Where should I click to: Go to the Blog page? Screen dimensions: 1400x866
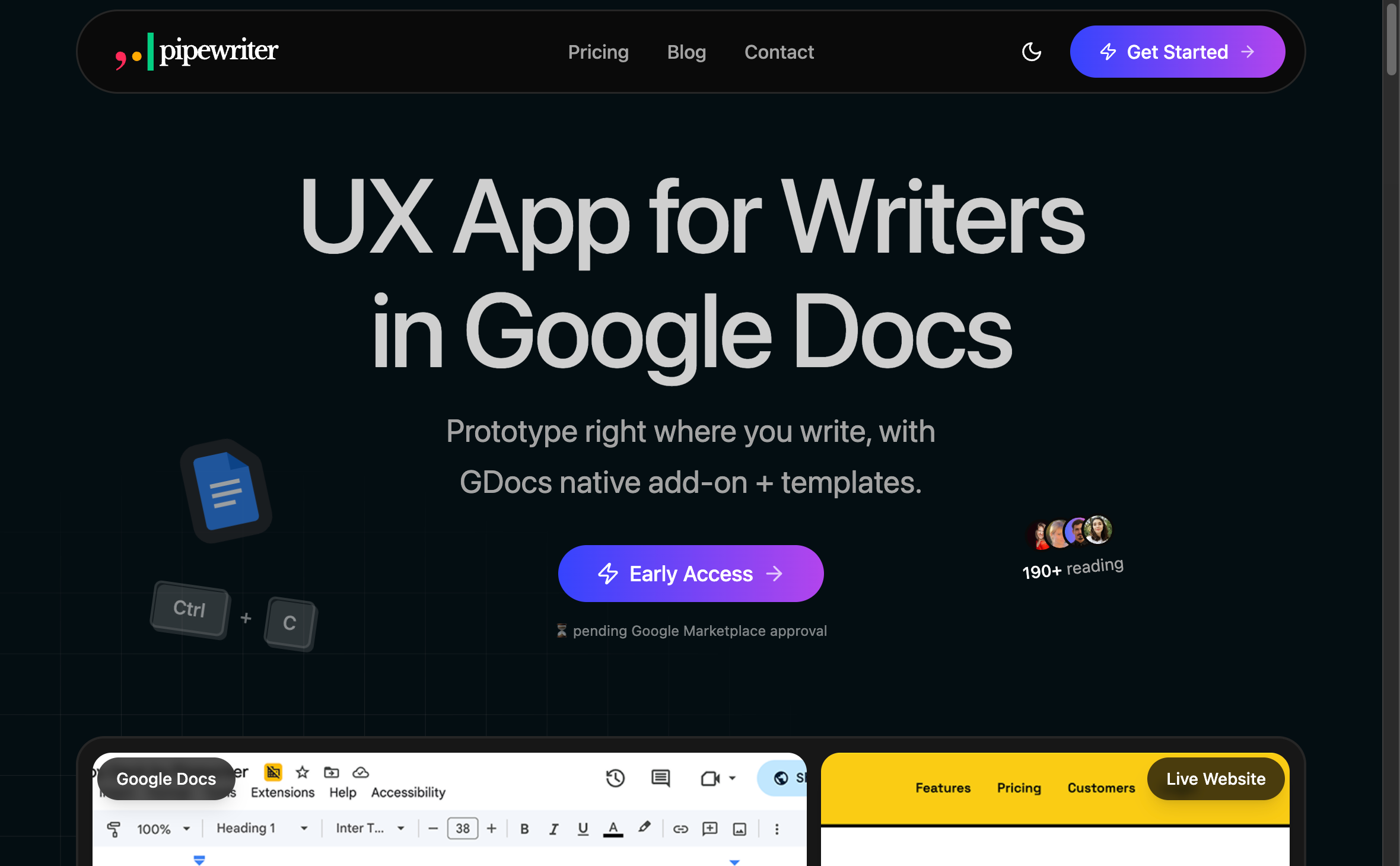(686, 52)
